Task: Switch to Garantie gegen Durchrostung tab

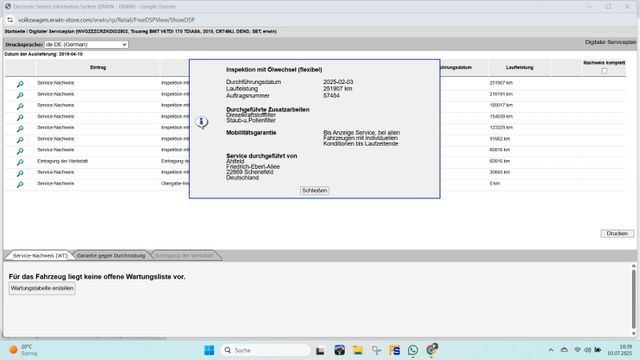Action: pyautogui.click(x=111, y=256)
